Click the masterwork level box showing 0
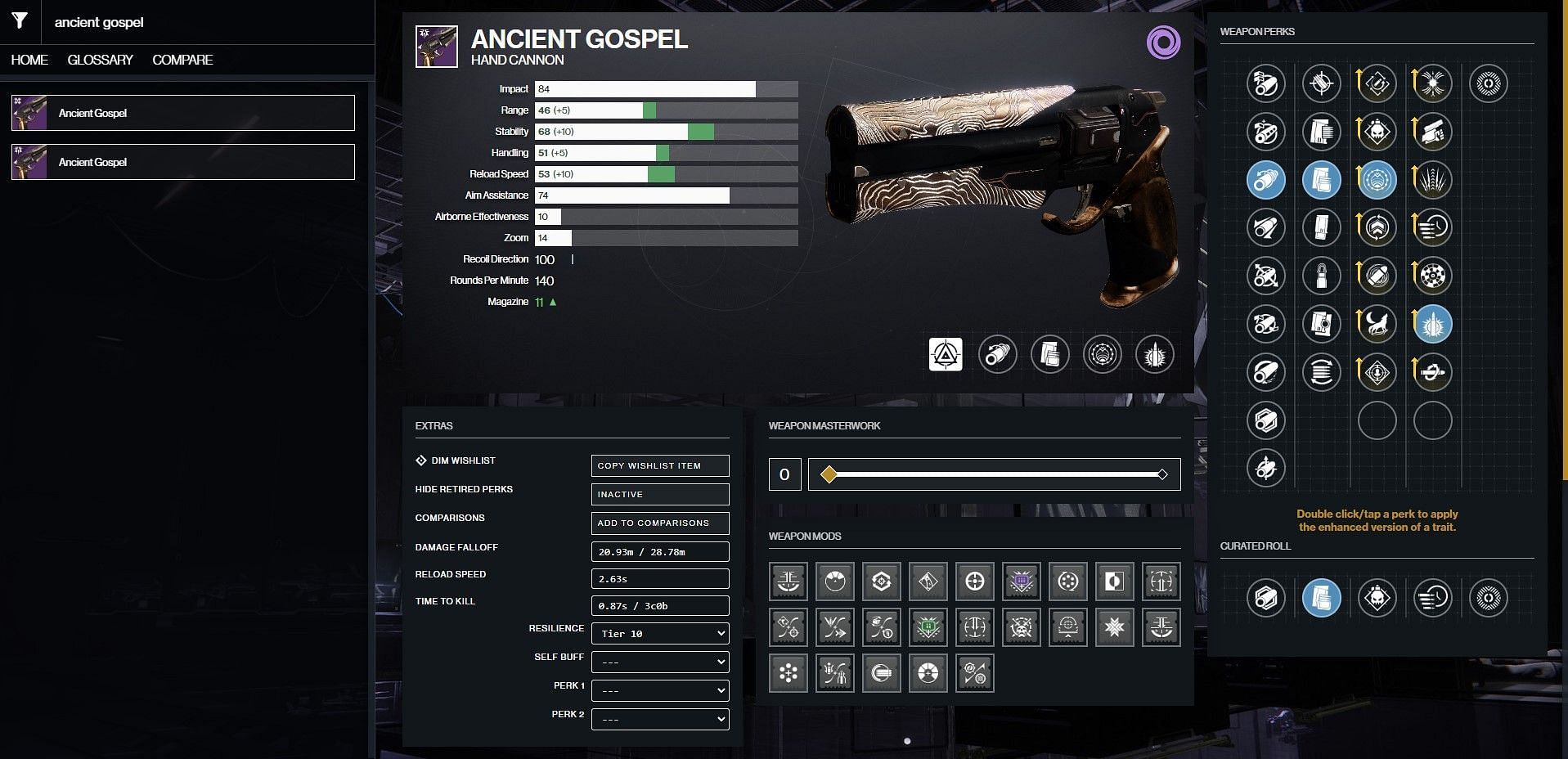The width and height of the screenshot is (1568, 759). click(784, 474)
